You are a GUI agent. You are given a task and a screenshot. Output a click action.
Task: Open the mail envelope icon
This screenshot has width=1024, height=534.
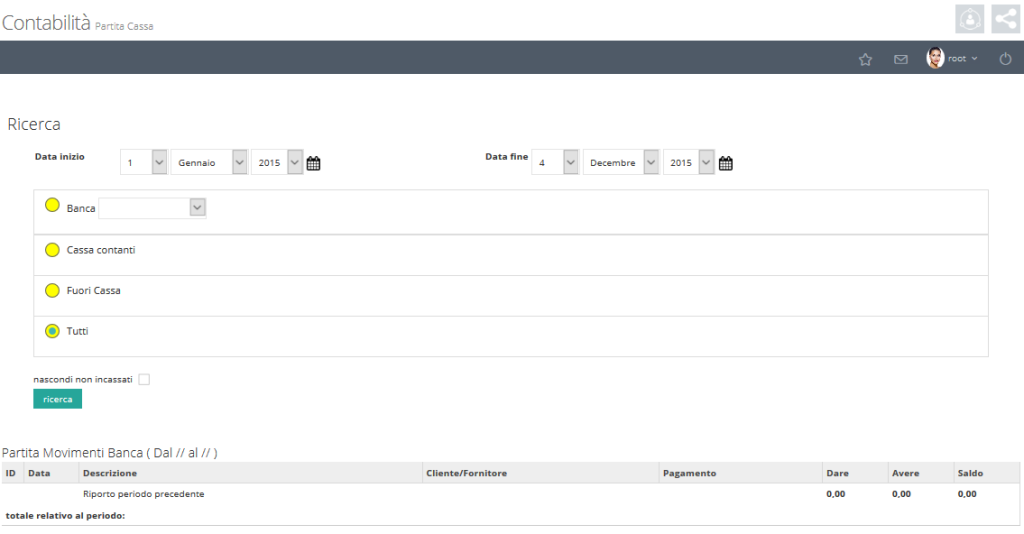pyautogui.click(x=901, y=59)
